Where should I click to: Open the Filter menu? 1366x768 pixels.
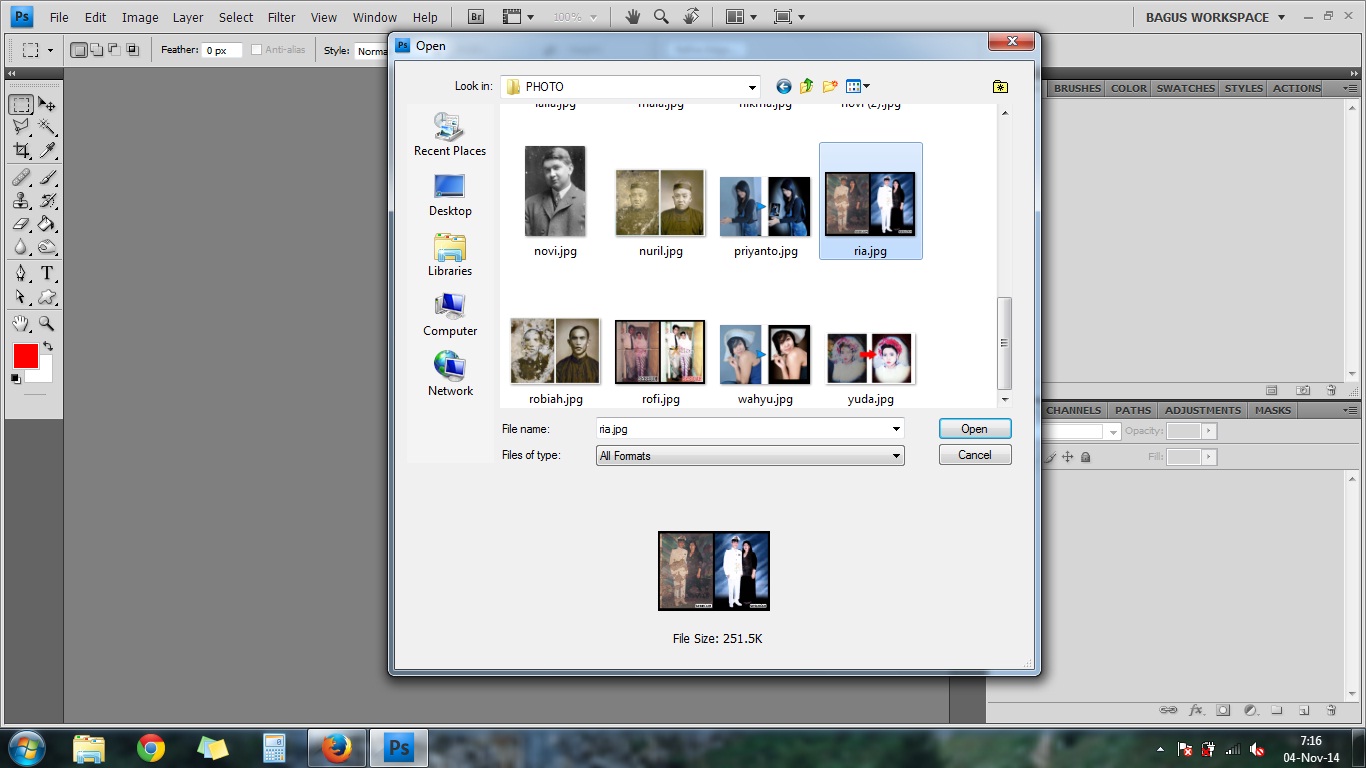pyautogui.click(x=282, y=17)
